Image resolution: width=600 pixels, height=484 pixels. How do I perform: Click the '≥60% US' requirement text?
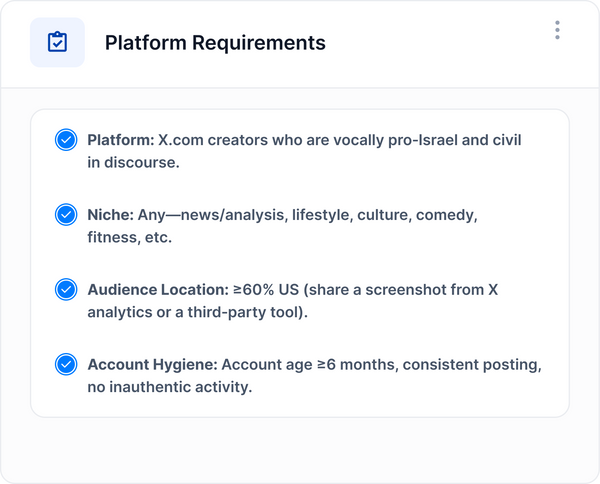point(263,290)
